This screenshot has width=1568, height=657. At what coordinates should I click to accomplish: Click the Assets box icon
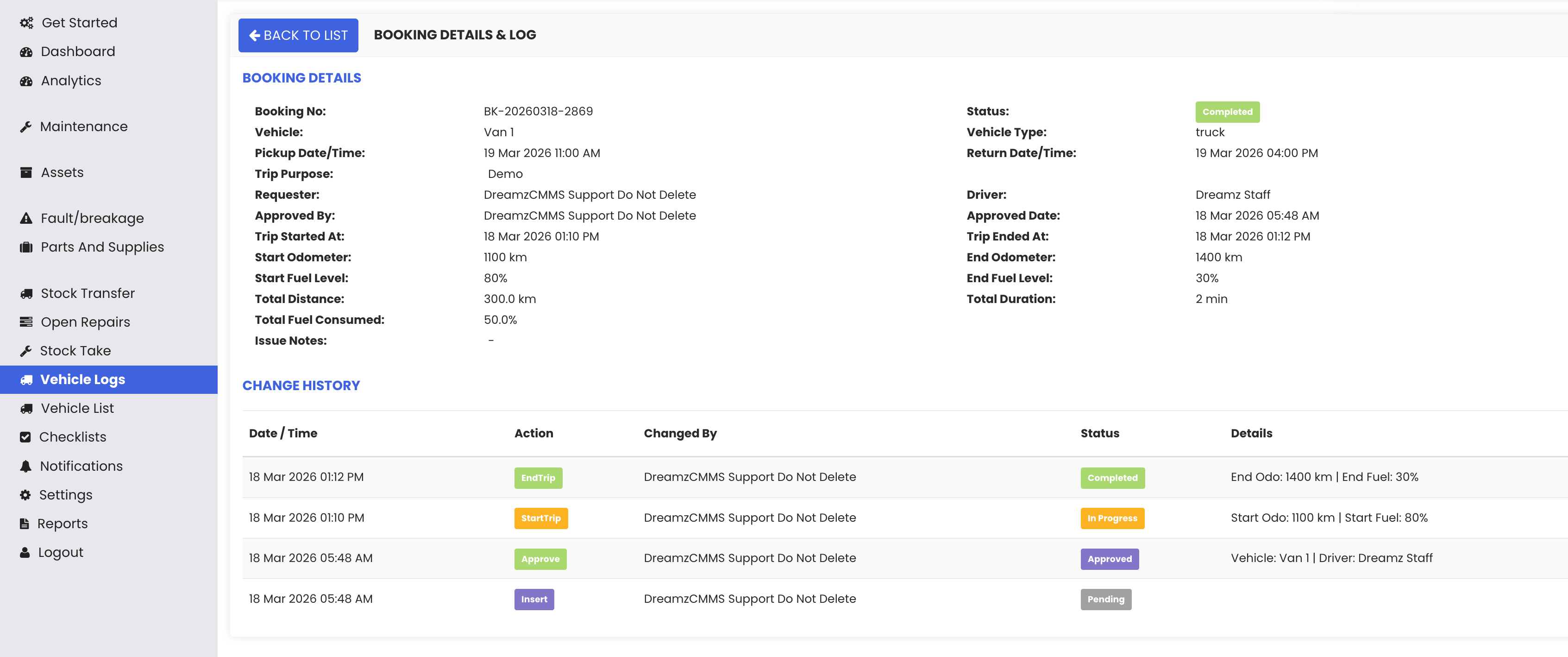[x=26, y=173]
